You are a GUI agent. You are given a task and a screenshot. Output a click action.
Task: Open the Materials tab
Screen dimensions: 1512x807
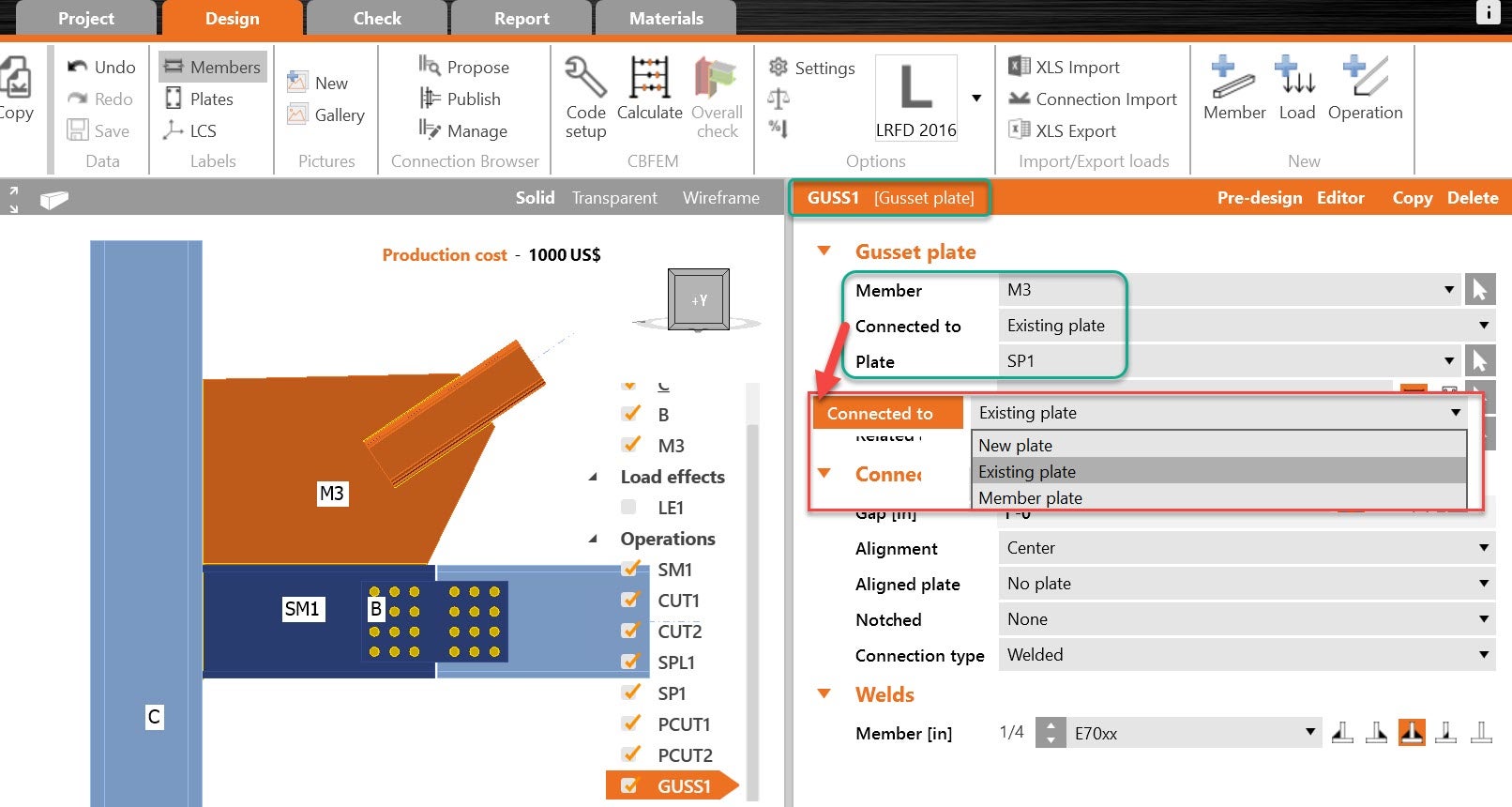click(666, 19)
